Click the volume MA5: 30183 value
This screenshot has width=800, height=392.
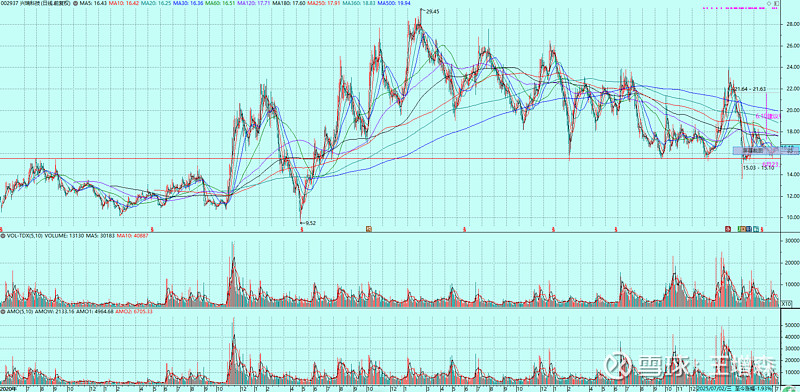[100, 236]
